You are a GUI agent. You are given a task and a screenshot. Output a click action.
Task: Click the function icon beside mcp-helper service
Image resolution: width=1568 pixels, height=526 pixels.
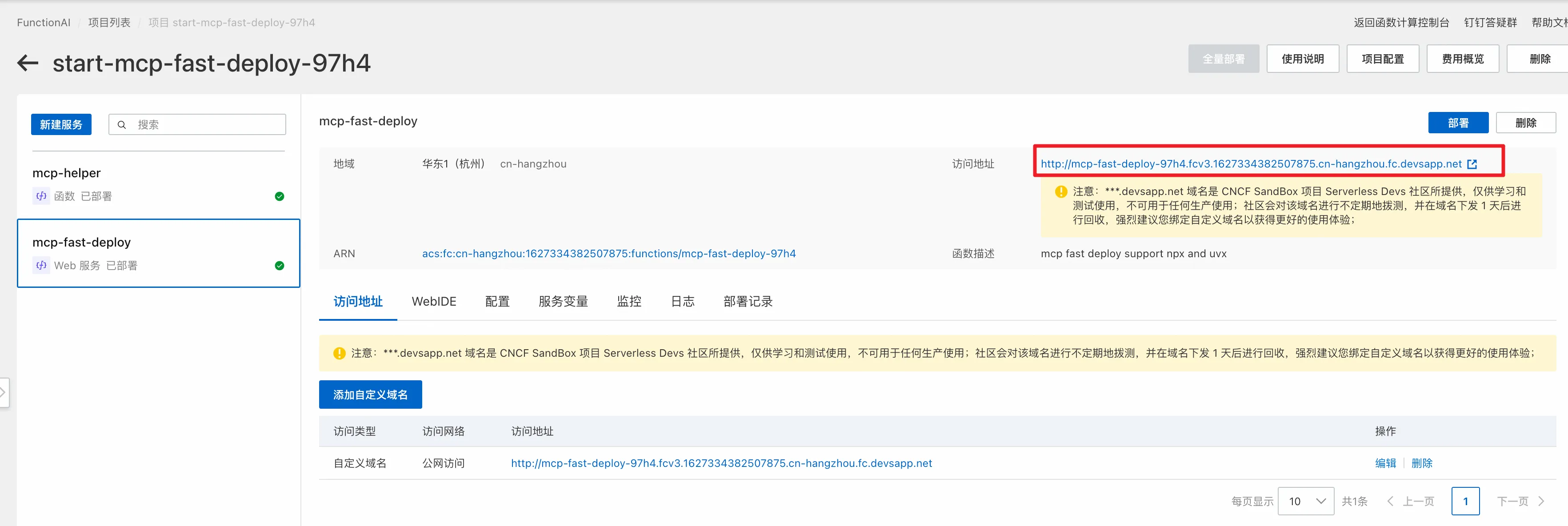[x=41, y=196]
